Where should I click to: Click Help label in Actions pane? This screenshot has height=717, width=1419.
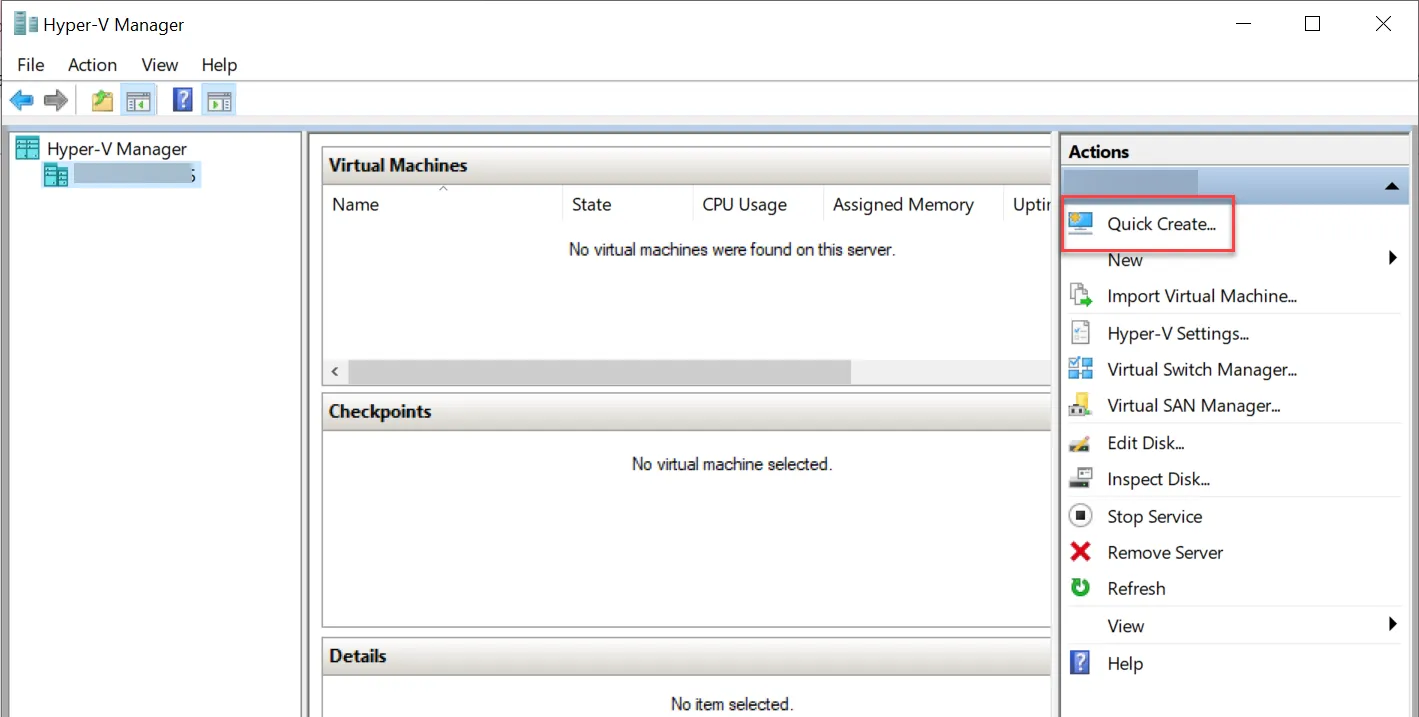[1125, 663]
